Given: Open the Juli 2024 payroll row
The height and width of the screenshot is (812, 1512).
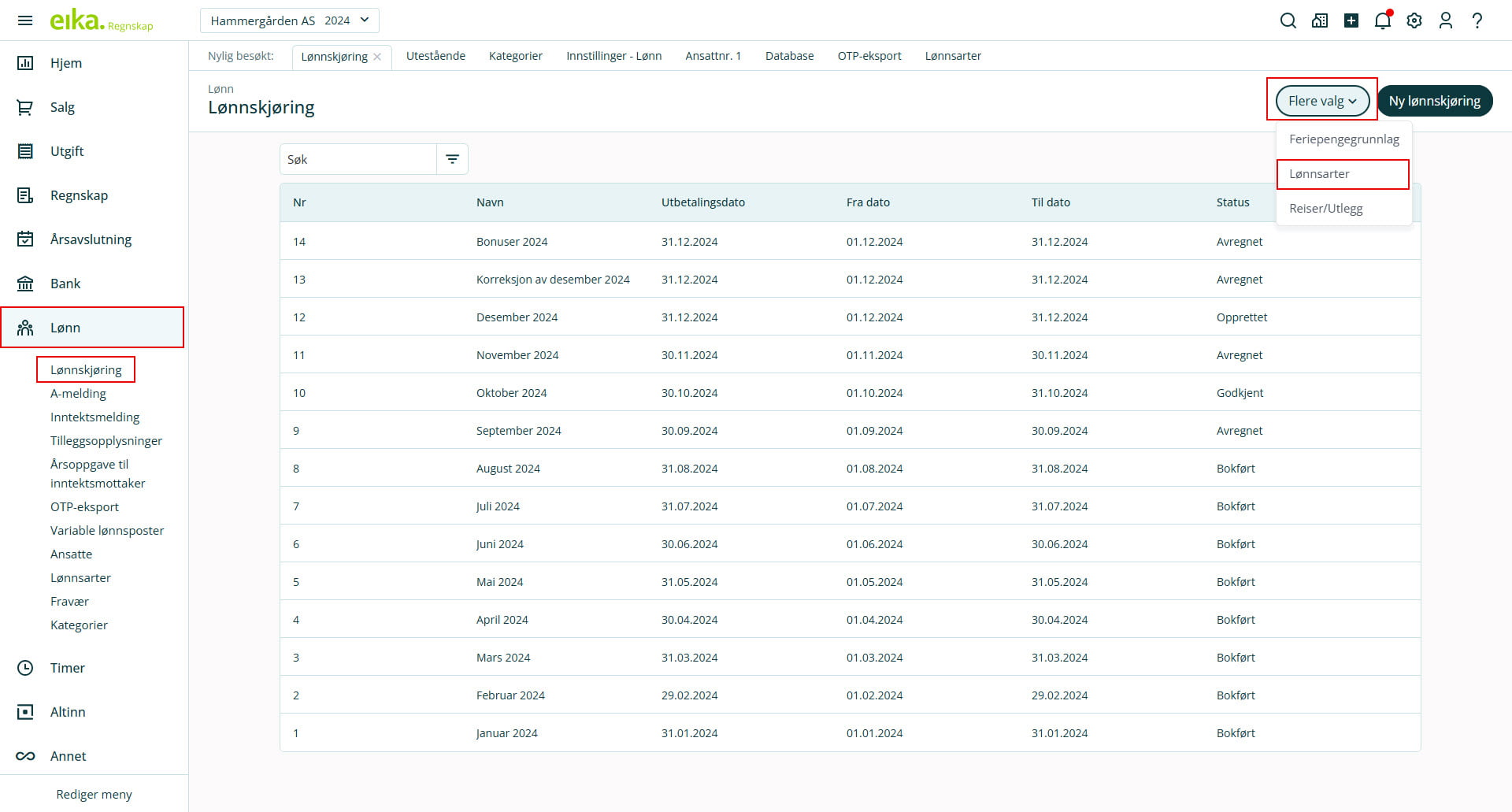Looking at the screenshot, I should 850,506.
